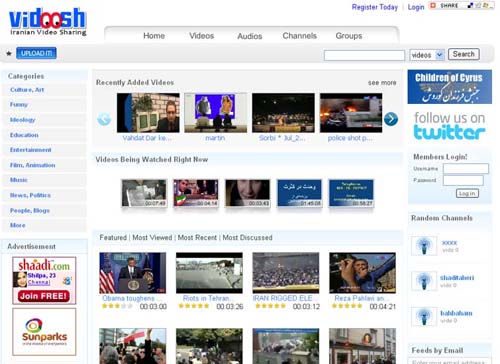
Task: Switch to Most Viewed videos
Action: (x=152, y=238)
